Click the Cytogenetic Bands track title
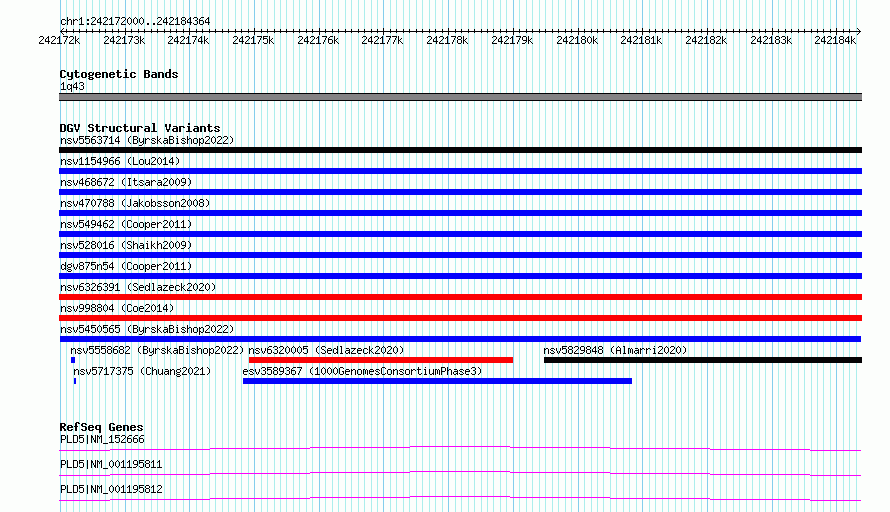The width and height of the screenshot is (890, 512). (119, 74)
